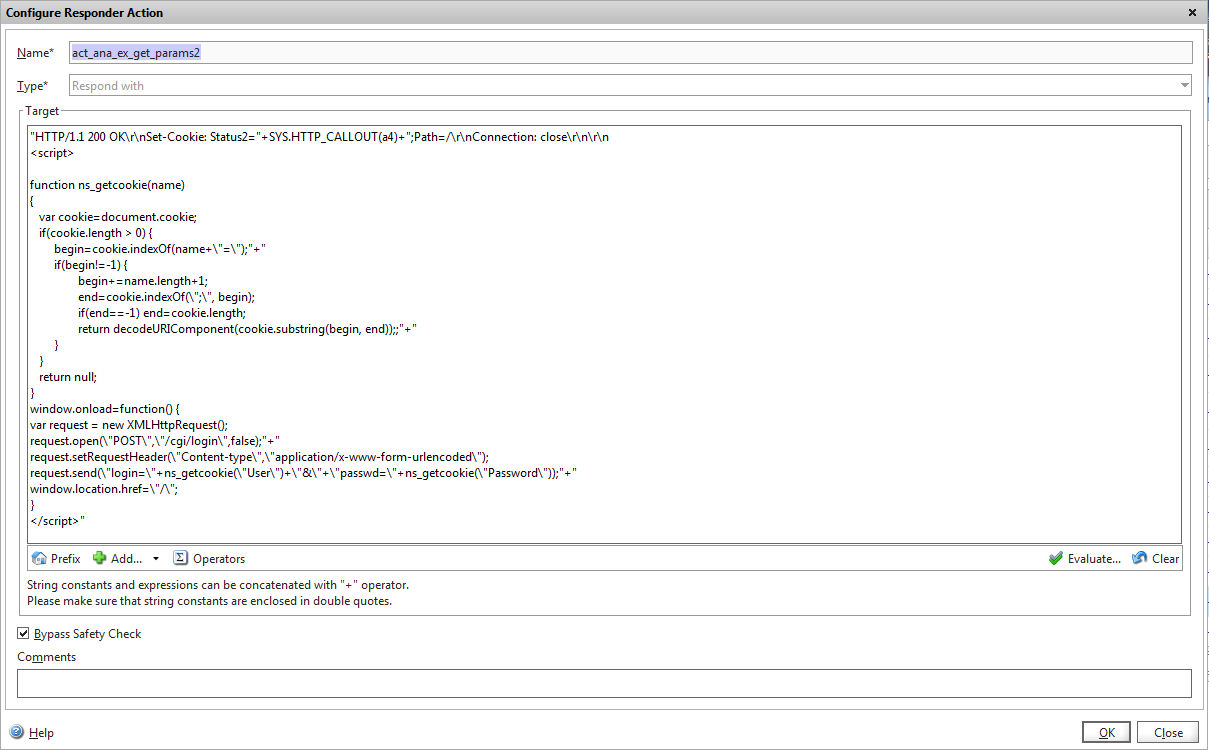Click the 'return null;' line in Target
Screen dimensions: 1209x750
[68, 377]
